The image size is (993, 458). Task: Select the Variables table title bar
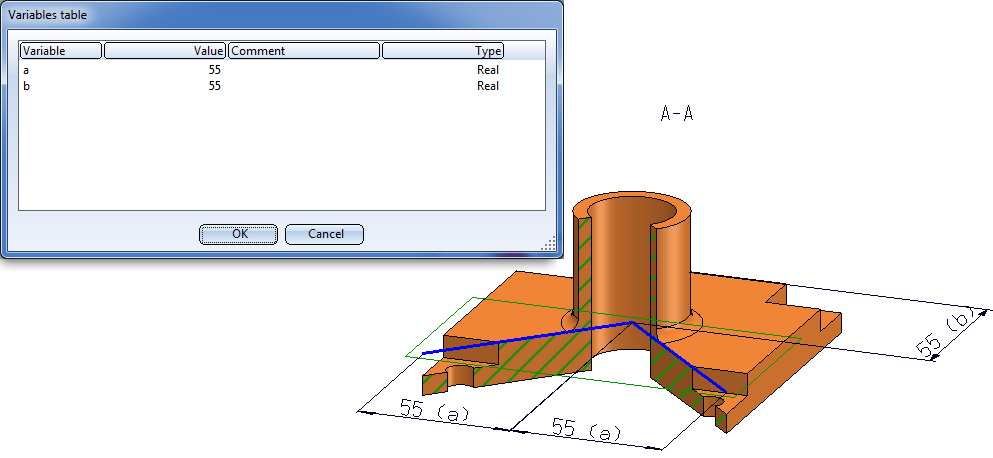coord(282,14)
